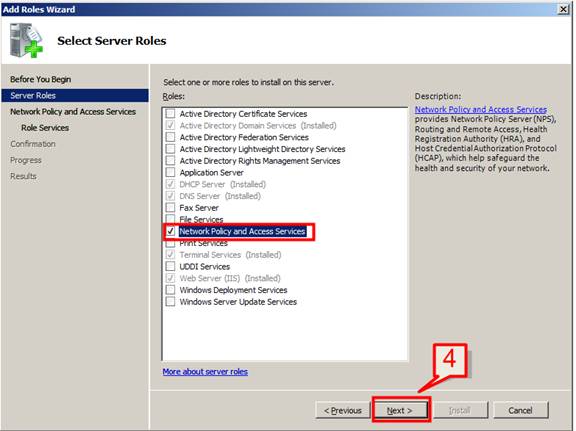Check Active Directory Federation Services
The image size is (576, 431).
170,137
